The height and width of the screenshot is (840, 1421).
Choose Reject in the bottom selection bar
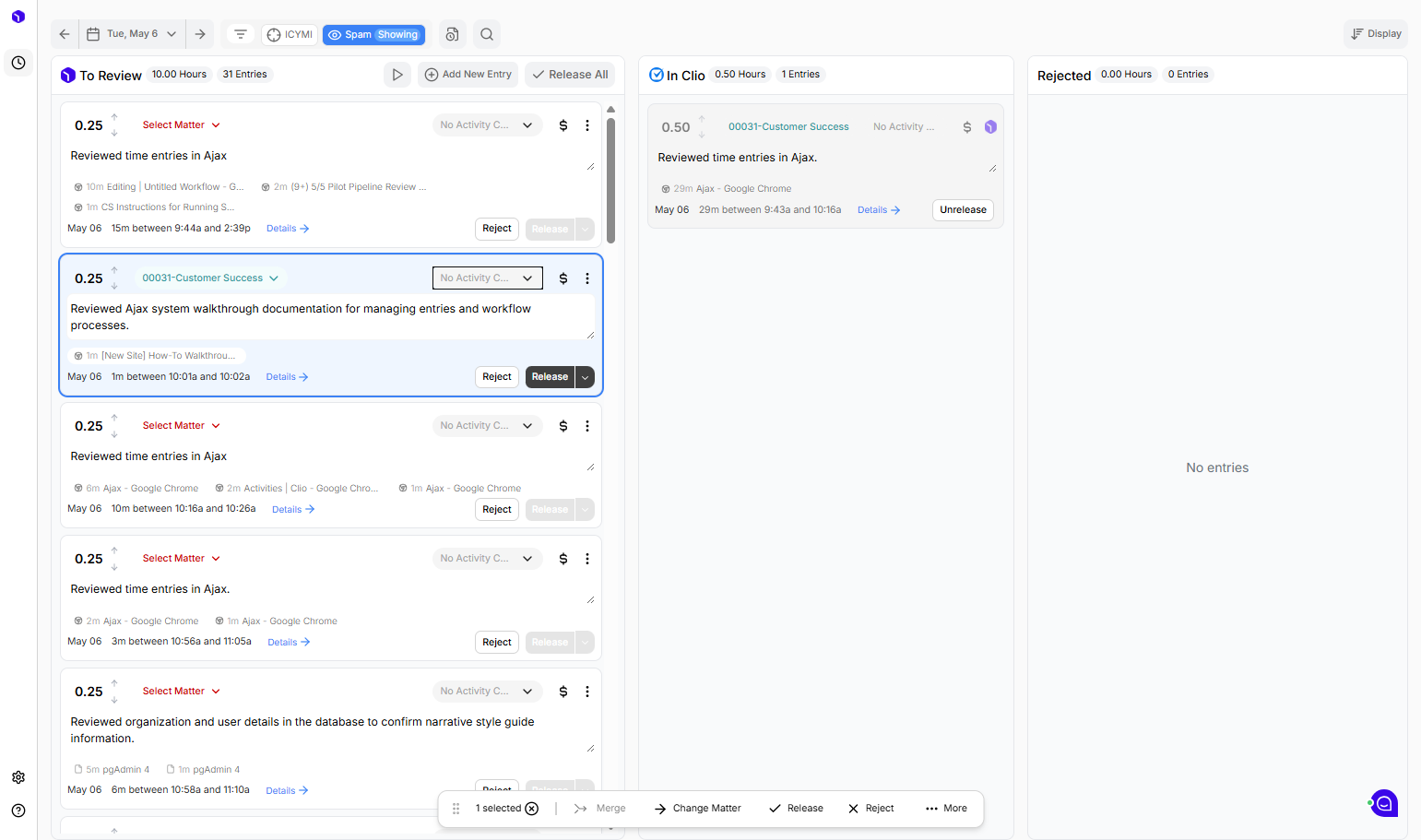[871, 809]
